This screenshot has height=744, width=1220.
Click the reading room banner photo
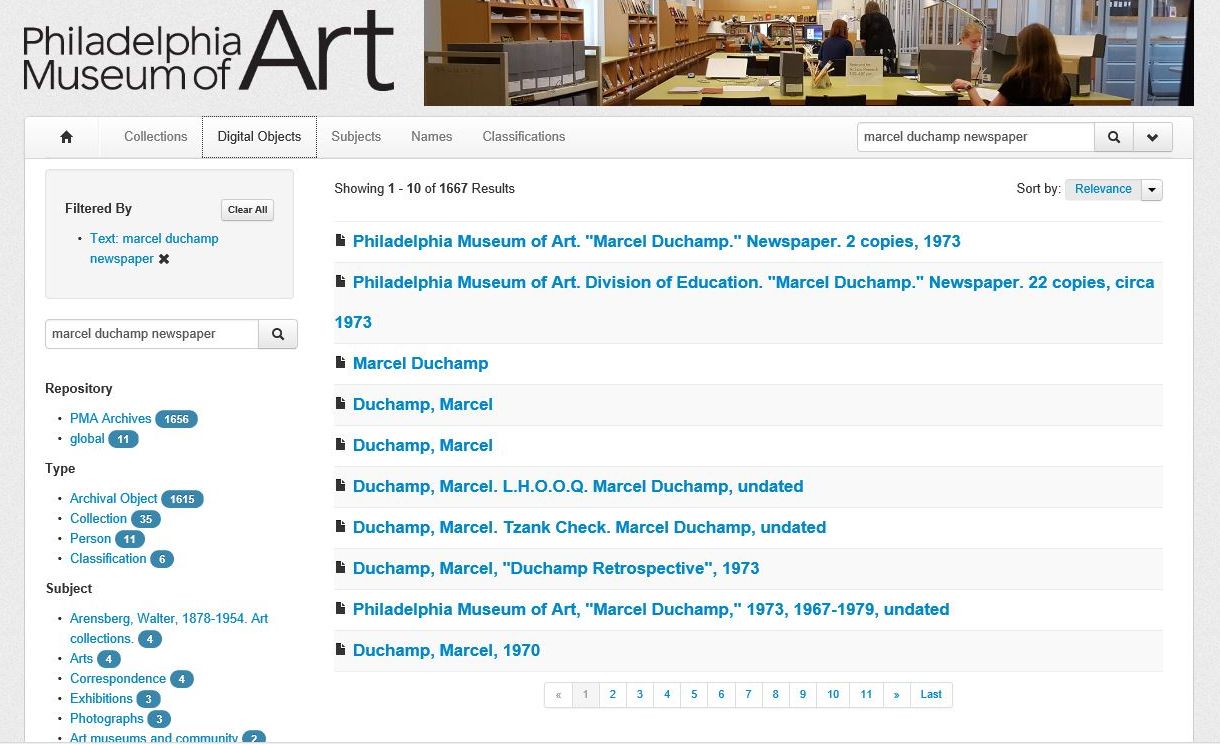tap(808, 53)
